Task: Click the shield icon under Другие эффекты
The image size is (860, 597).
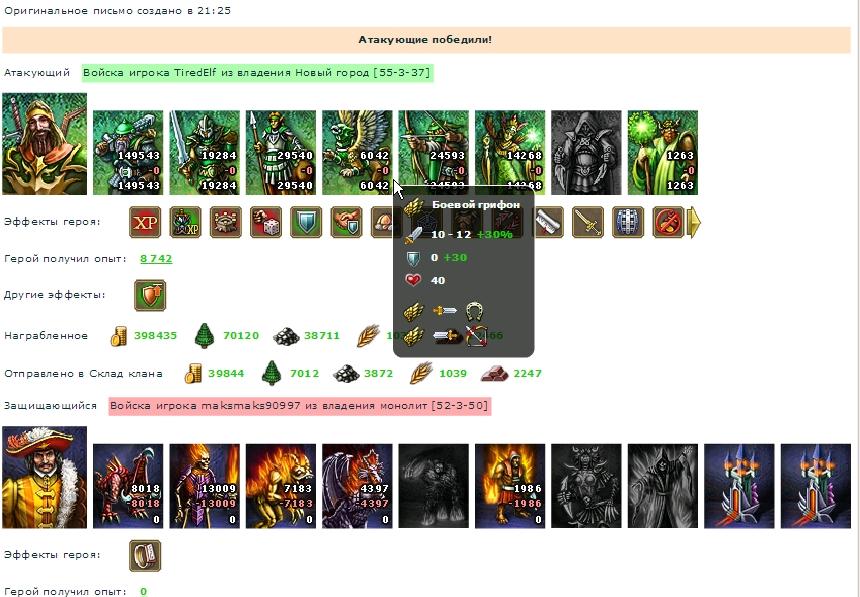Action: (x=150, y=295)
